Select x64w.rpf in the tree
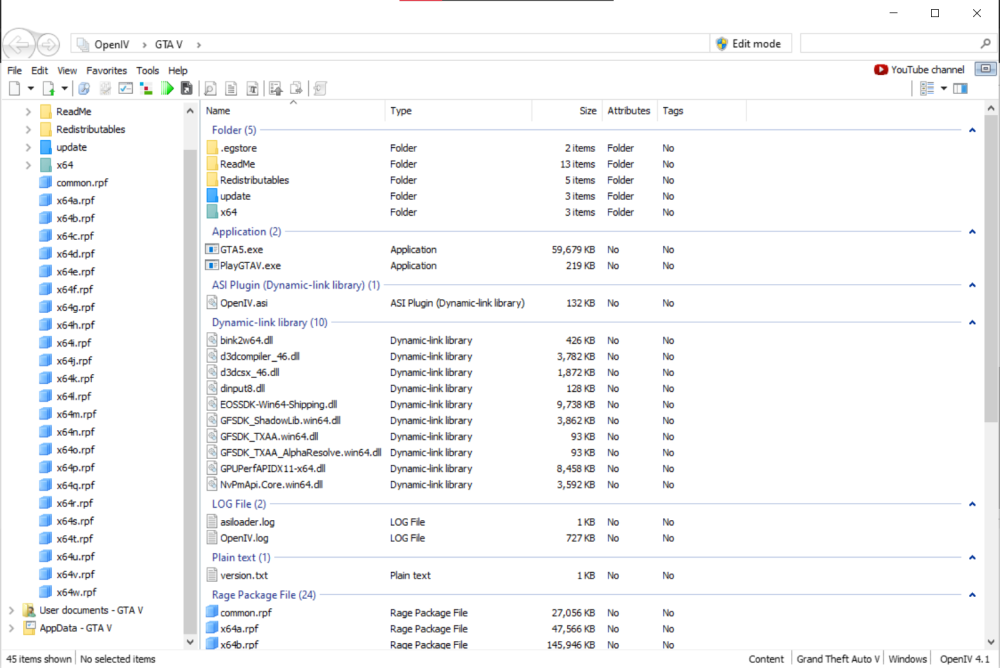The width and height of the screenshot is (1000, 668). pyautogui.click(x=76, y=592)
